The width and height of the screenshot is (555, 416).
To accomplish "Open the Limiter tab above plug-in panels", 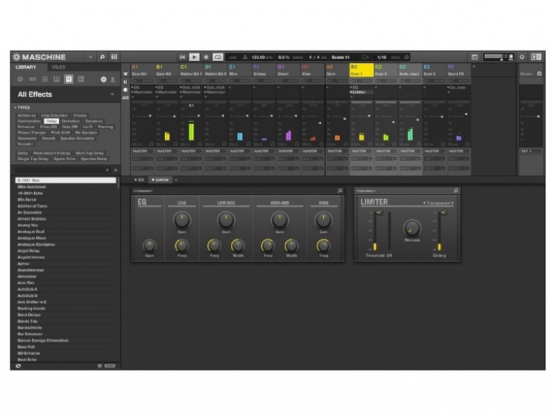I will (x=160, y=180).
